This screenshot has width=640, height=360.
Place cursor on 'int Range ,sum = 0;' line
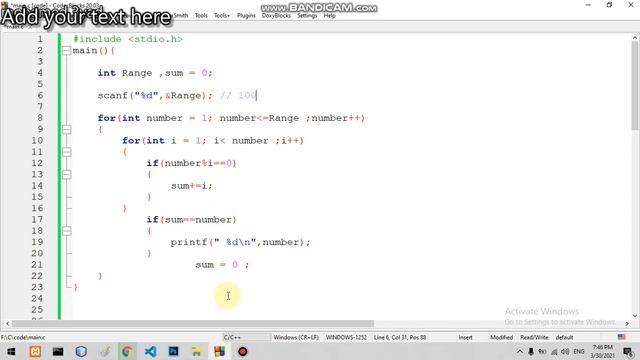(x=155, y=73)
